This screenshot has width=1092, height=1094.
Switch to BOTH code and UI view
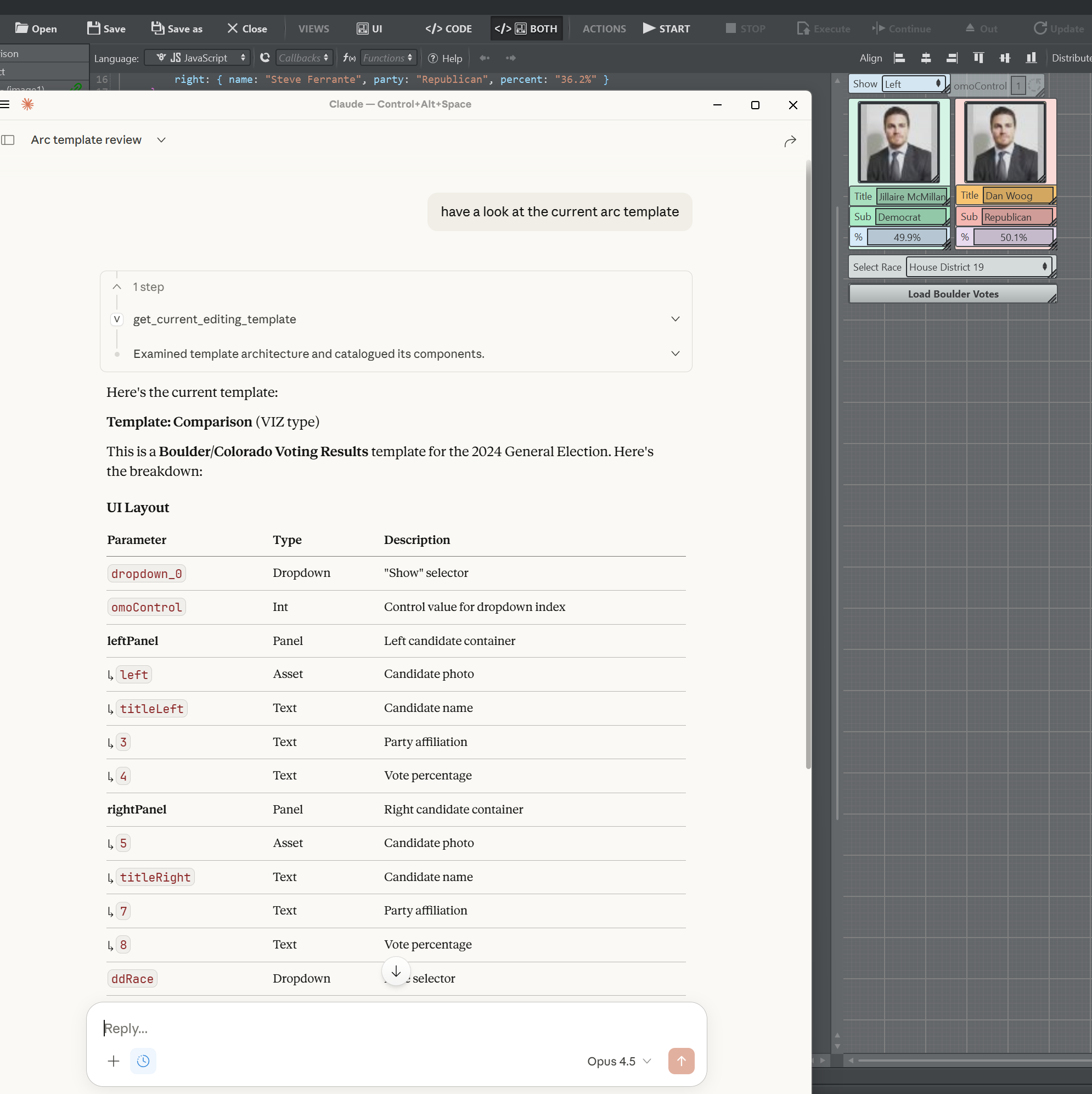[x=526, y=29]
